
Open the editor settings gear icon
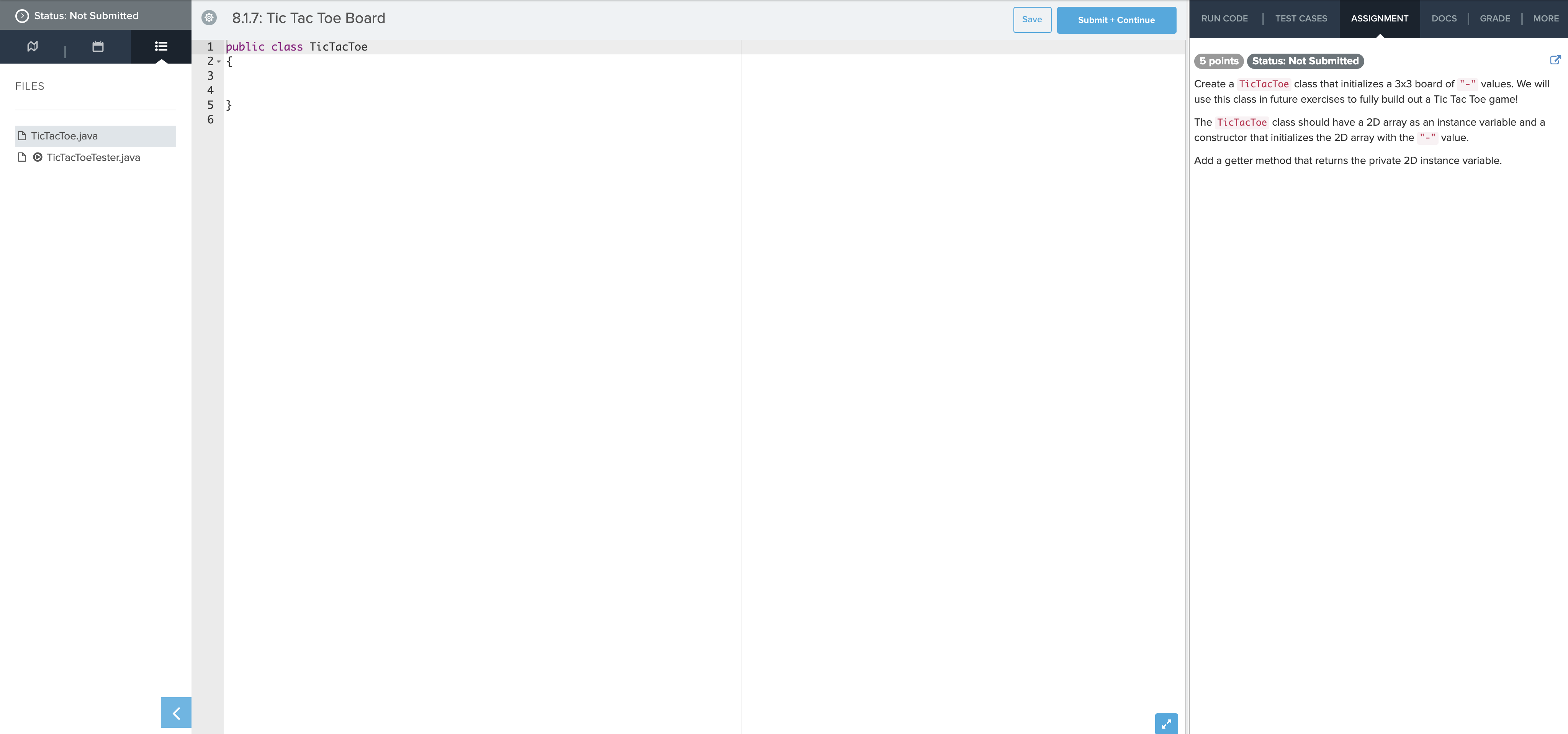coord(210,18)
